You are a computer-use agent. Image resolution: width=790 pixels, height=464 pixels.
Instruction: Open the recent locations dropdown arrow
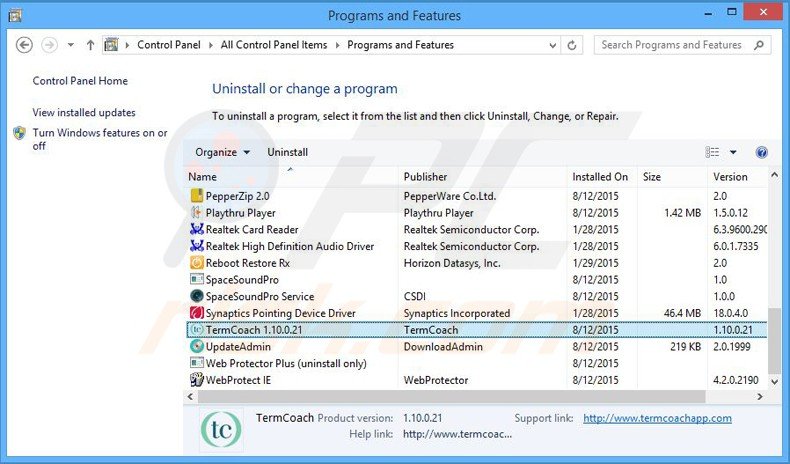71,45
